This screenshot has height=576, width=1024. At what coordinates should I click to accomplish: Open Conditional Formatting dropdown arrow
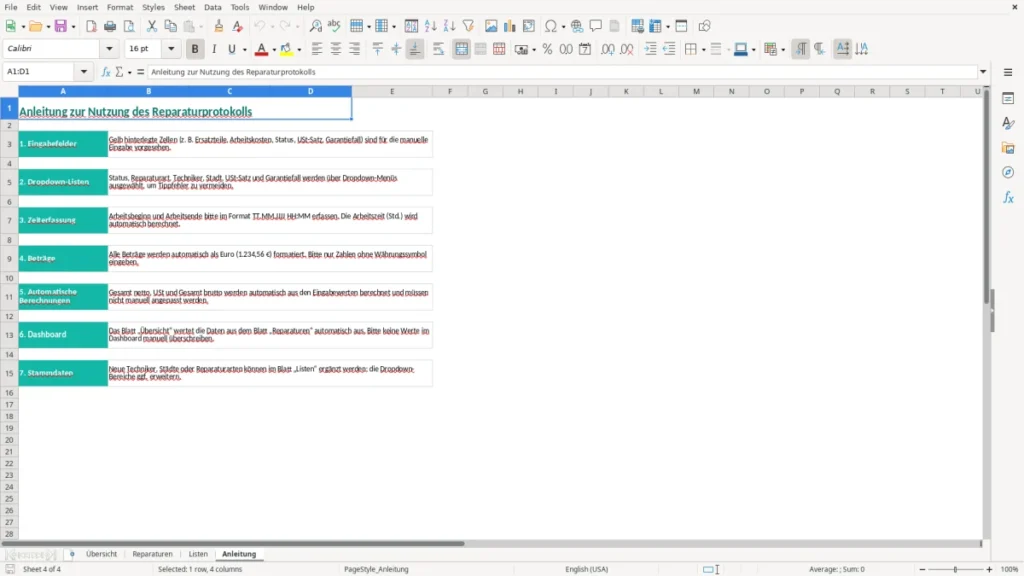(783, 50)
